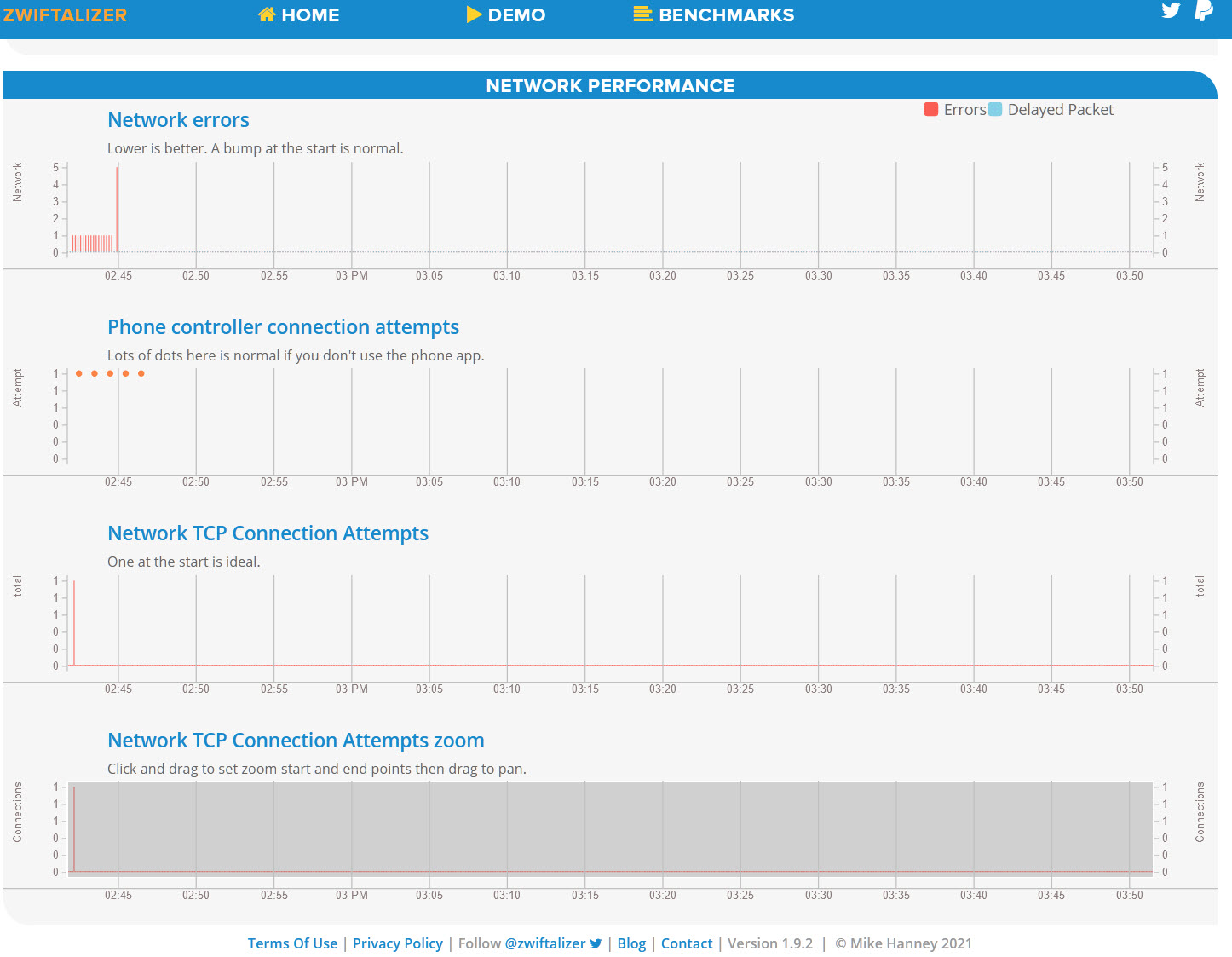Click the red Errors legend swatch

point(931,109)
